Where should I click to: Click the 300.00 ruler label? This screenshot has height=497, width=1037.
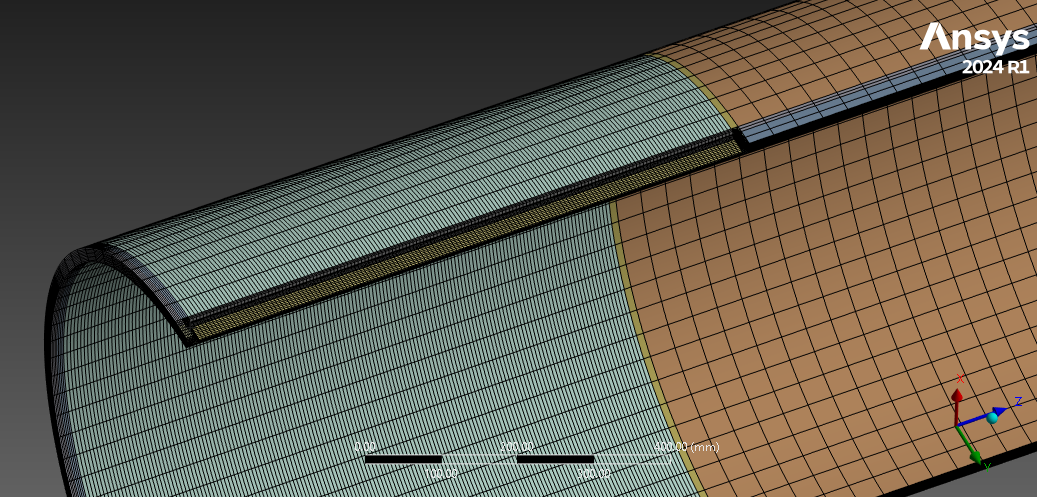(x=593, y=473)
